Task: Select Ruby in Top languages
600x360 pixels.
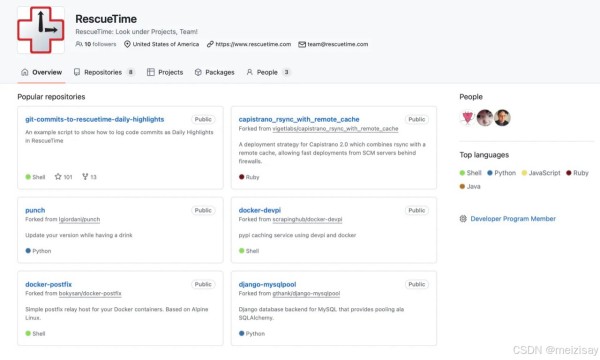Action: (577, 173)
